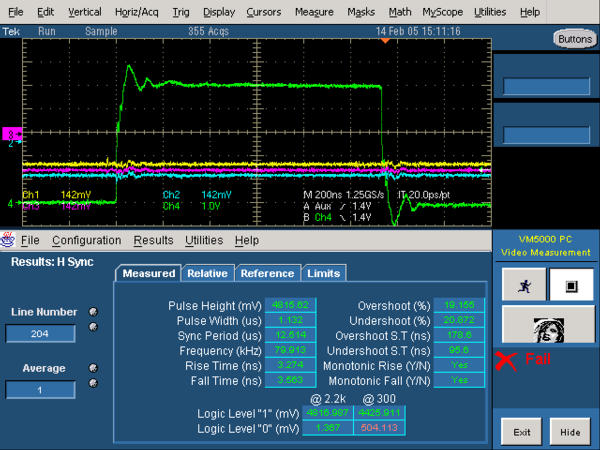This screenshot has width=600, height=450.
Task: Open the oscilloscope File menu
Action: tap(16, 12)
